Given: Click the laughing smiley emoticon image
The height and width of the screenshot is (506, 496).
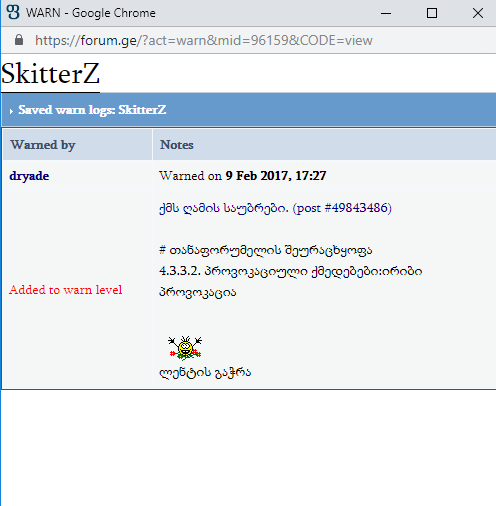Looking at the screenshot, I should tap(185, 348).
